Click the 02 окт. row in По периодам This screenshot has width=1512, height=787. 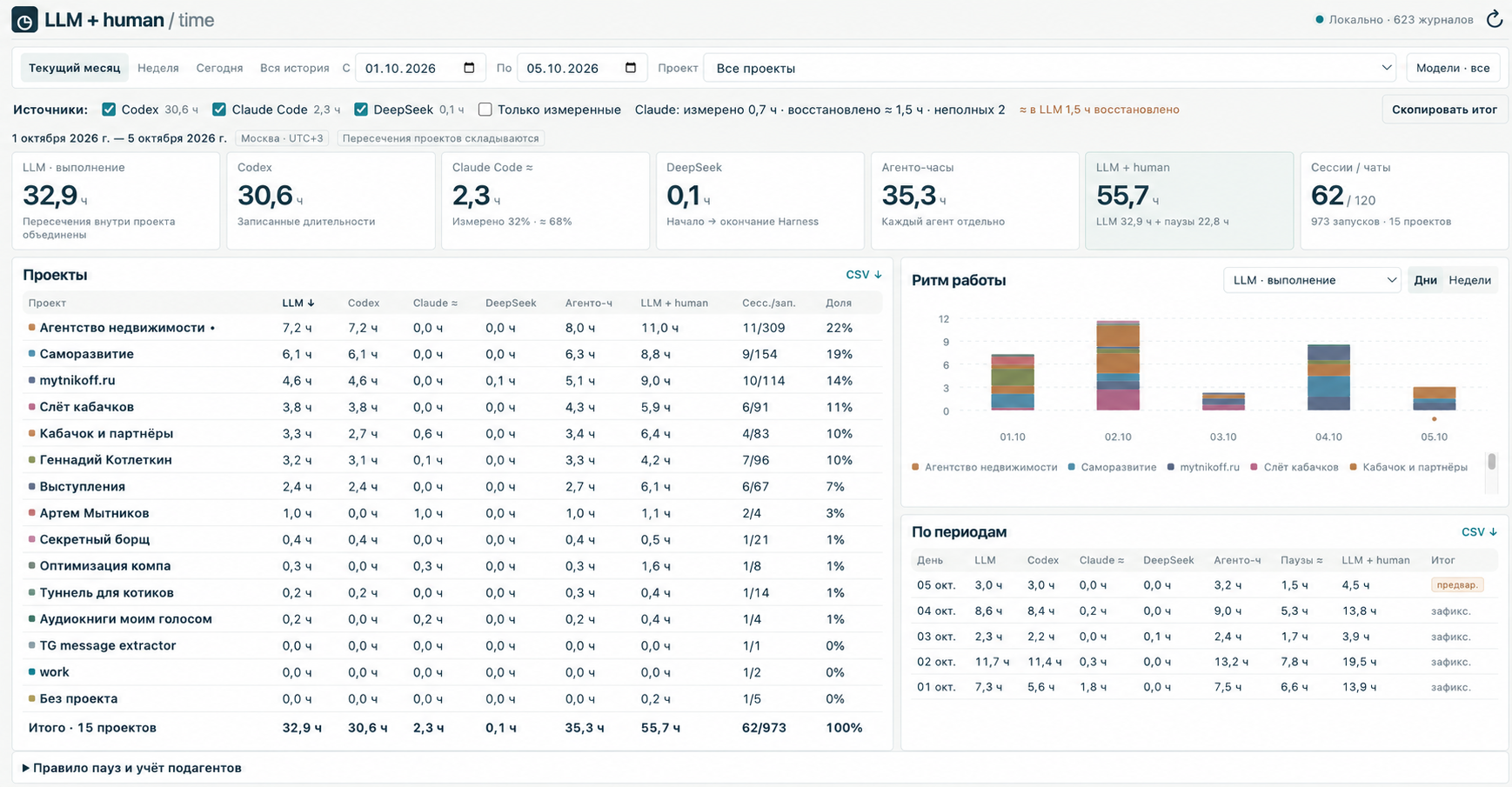click(1205, 662)
